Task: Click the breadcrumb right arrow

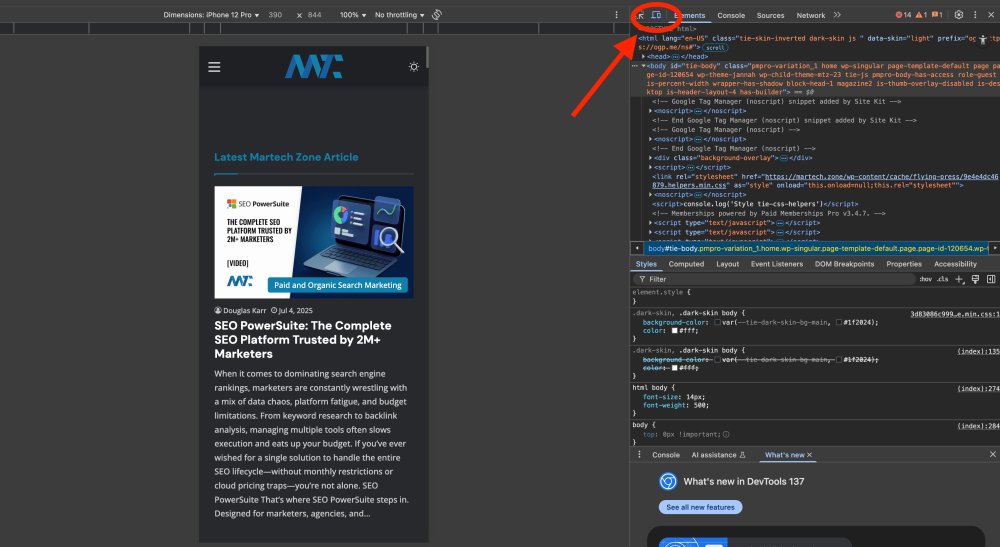Action: point(996,248)
